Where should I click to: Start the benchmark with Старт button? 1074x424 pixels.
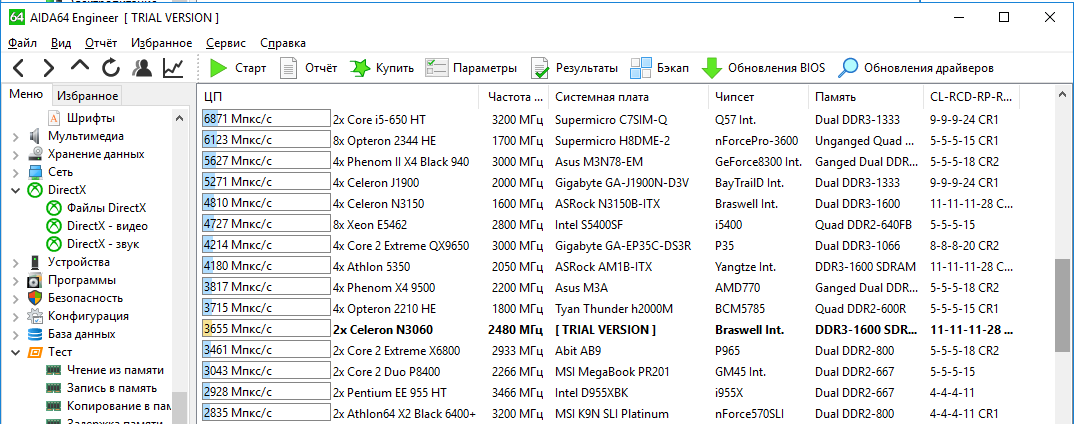[238, 68]
